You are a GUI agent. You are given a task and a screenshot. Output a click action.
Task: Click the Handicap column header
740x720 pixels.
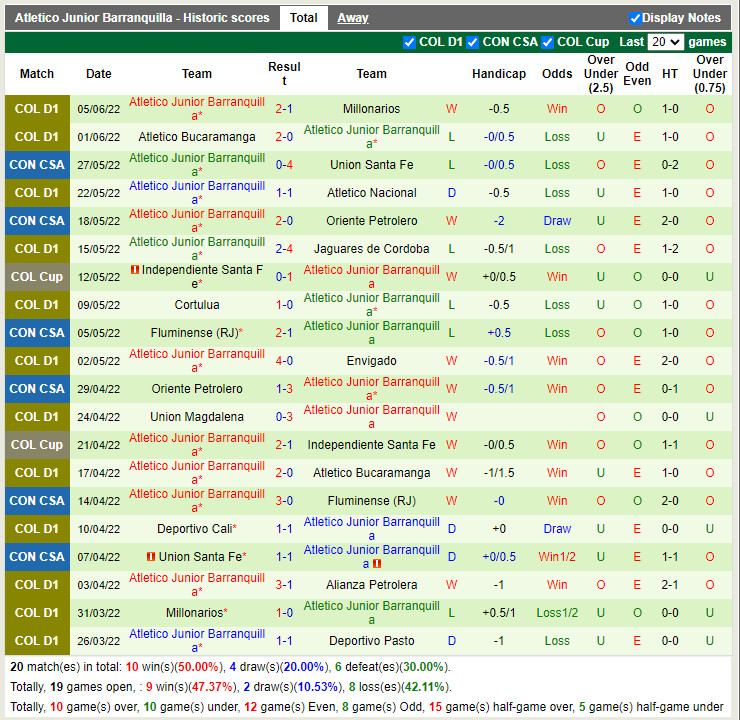(x=498, y=74)
